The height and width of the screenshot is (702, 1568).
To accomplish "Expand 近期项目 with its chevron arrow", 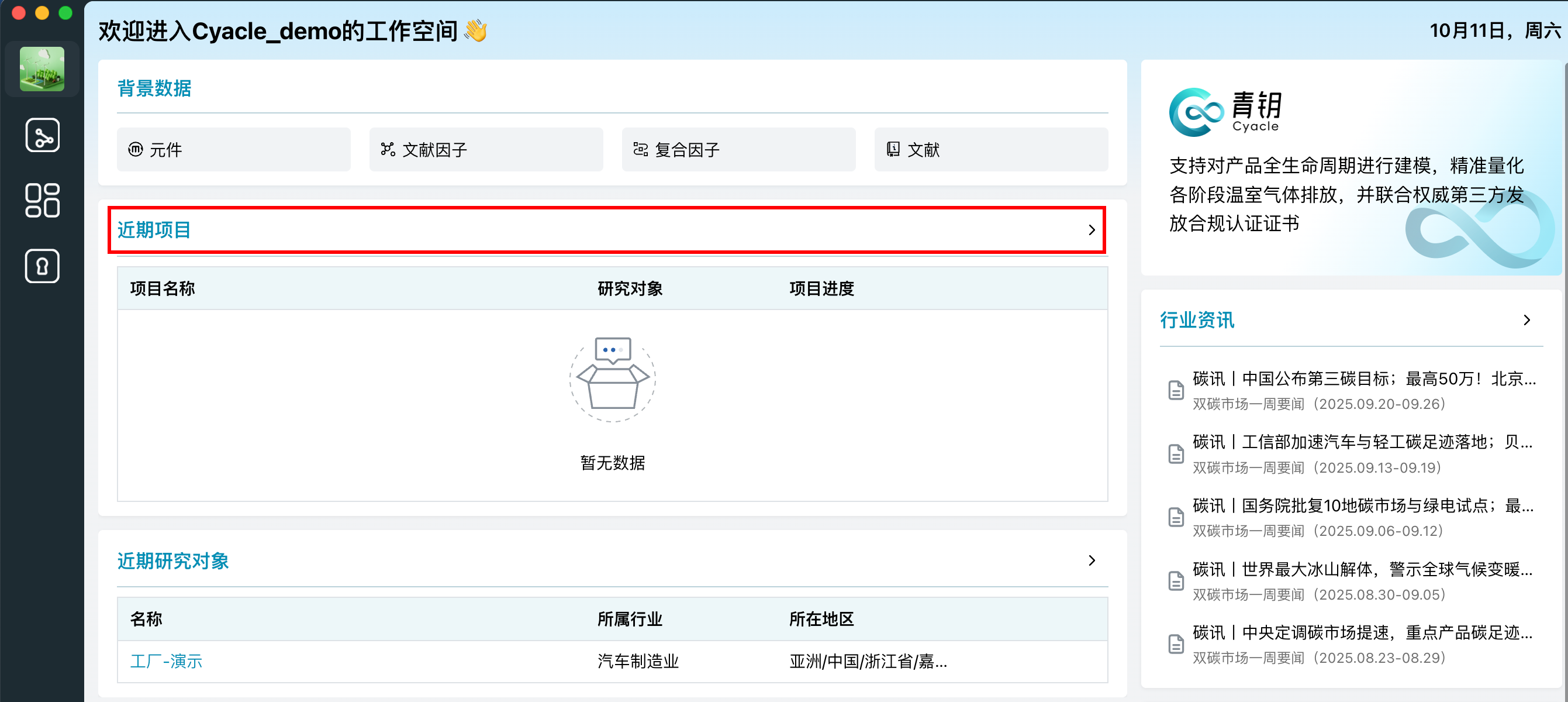I will tap(1092, 230).
